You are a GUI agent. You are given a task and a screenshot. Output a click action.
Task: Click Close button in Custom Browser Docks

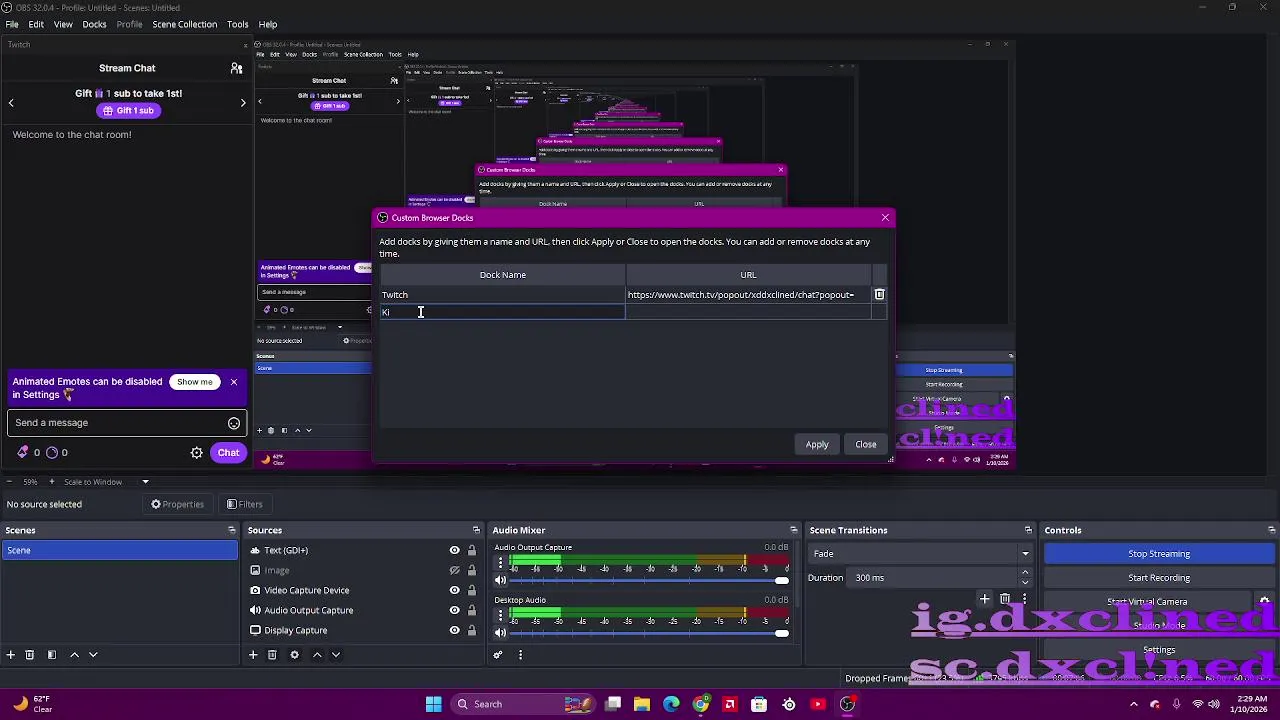[866, 444]
